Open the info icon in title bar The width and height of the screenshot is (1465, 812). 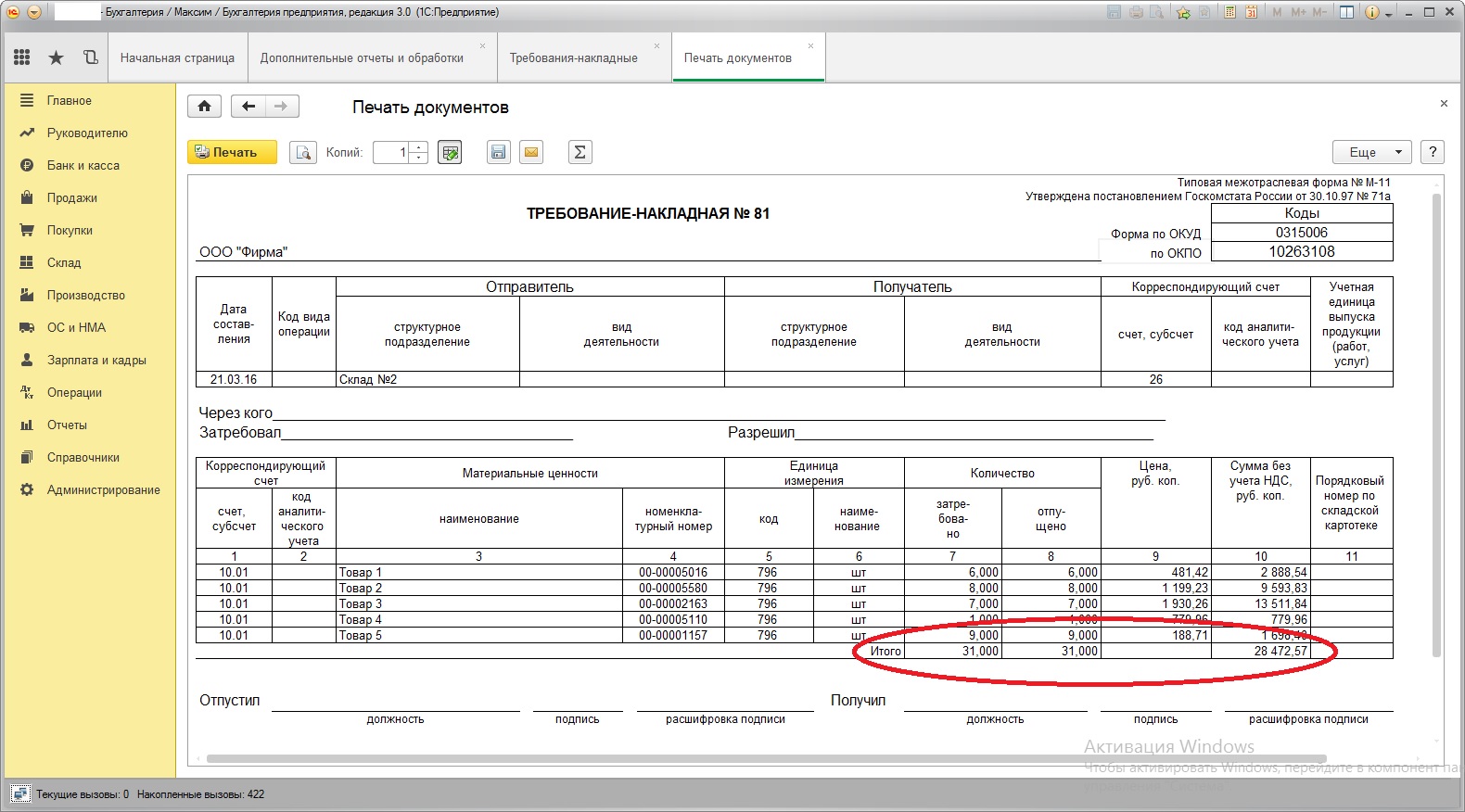coord(1372,12)
